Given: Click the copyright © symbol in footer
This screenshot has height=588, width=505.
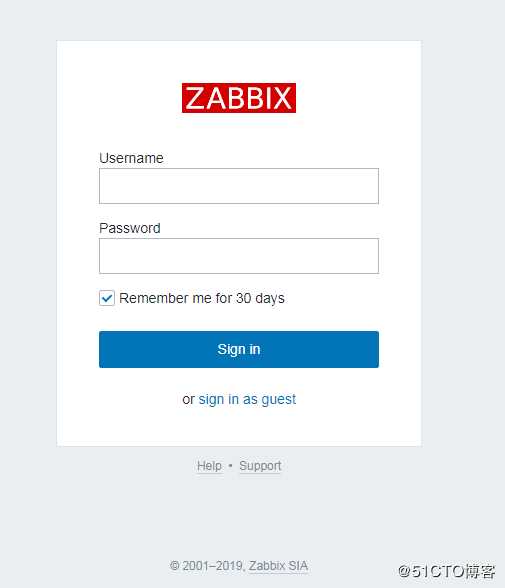Looking at the screenshot, I should point(175,566).
